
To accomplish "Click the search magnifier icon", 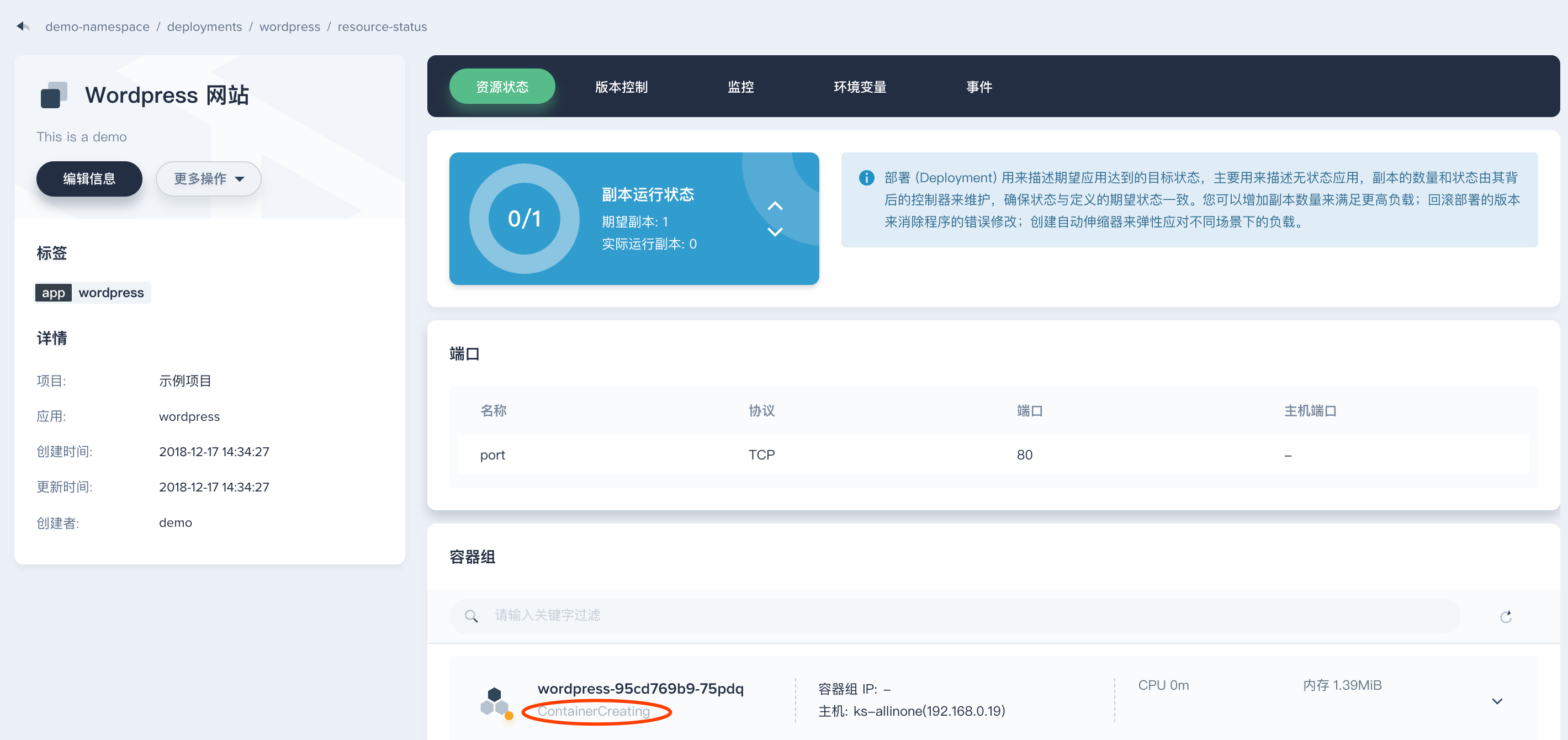I will tap(470, 616).
